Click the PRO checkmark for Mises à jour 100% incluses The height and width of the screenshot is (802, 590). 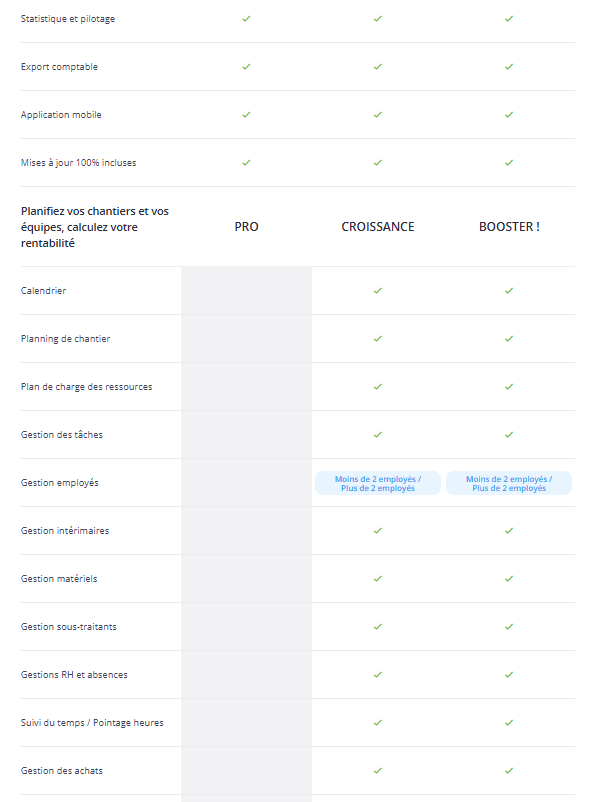[x=246, y=163]
